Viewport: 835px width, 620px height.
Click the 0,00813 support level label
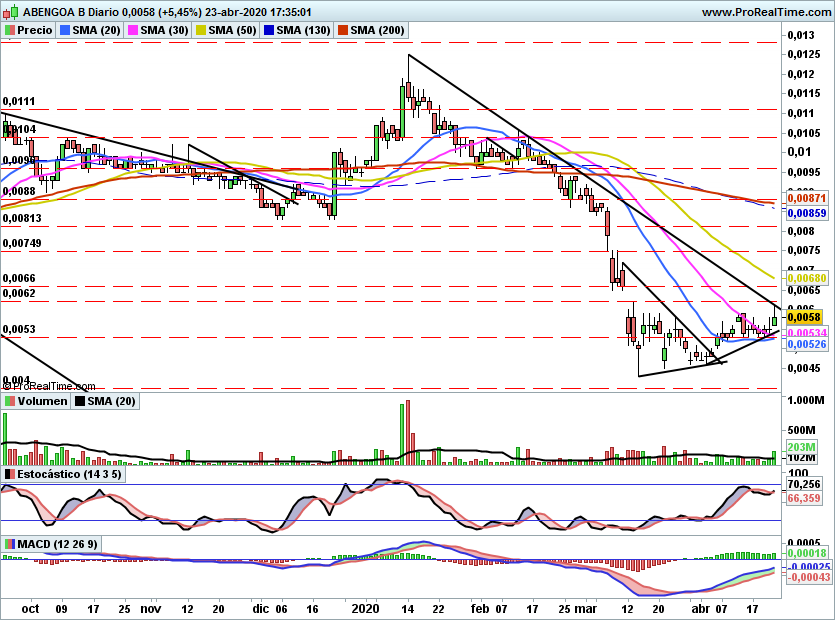22,218
